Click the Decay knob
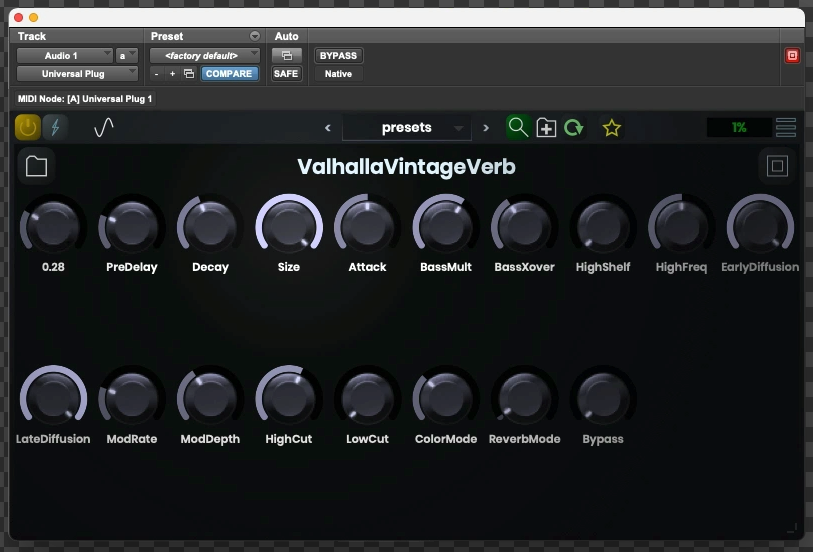The image size is (813, 552). pos(210,227)
